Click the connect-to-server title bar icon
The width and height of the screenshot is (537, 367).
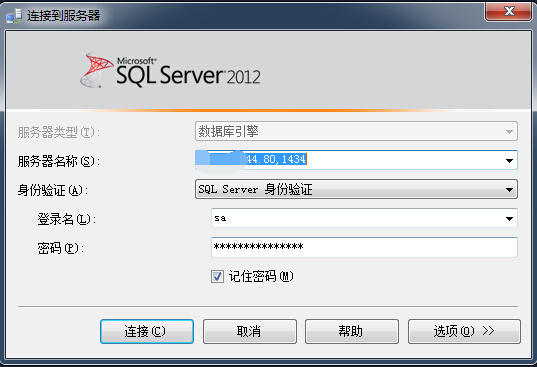14,16
